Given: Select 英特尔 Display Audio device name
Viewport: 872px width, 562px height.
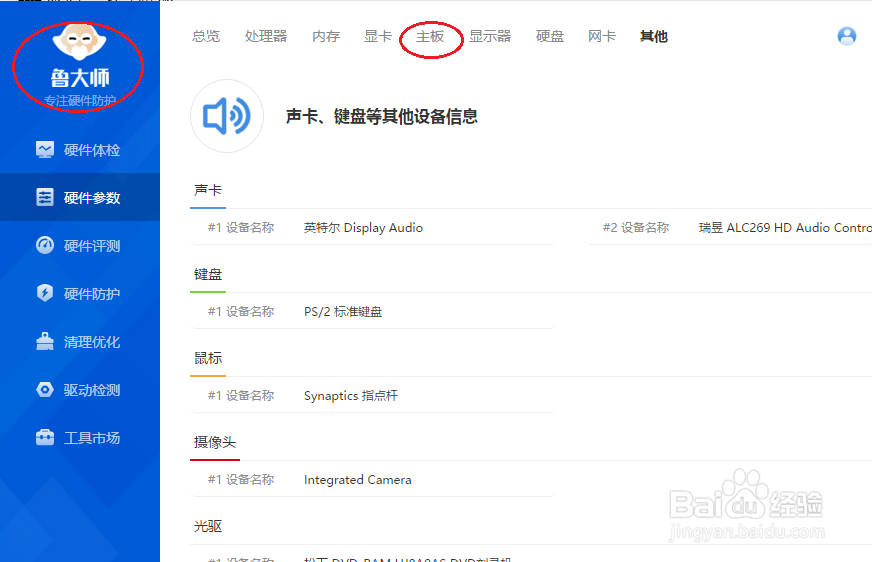Looking at the screenshot, I should point(363,227).
